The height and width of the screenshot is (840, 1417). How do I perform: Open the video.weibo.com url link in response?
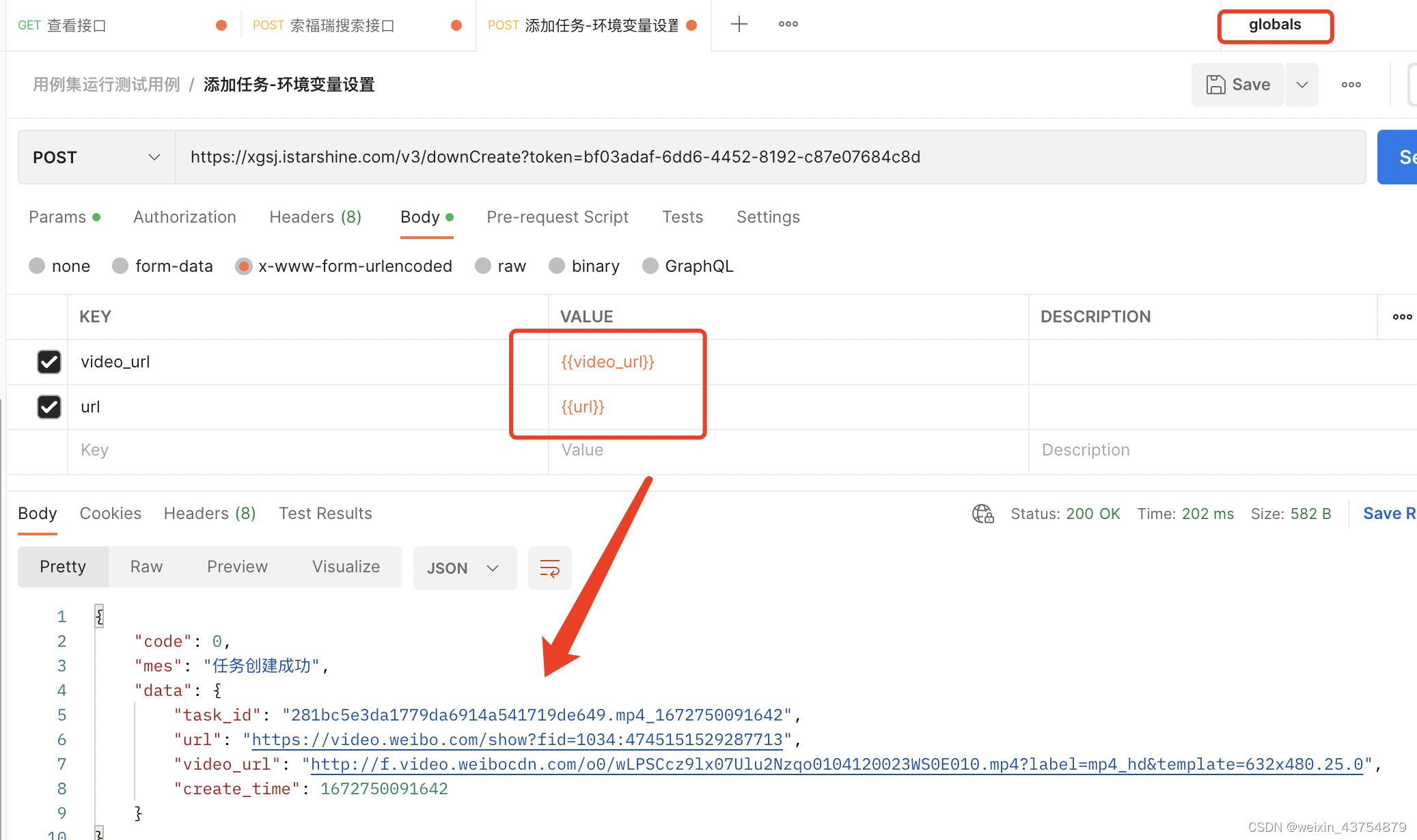click(517, 740)
